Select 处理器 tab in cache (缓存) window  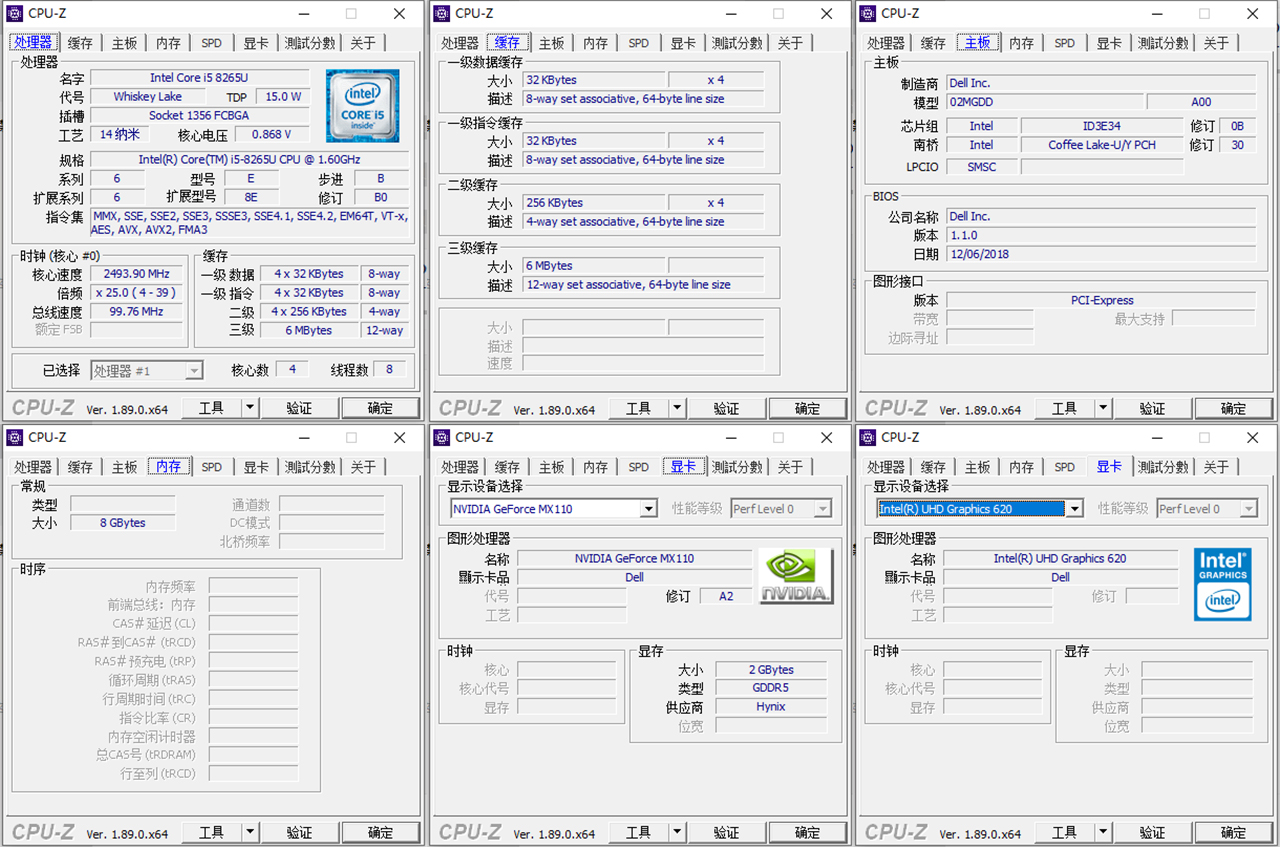tap(460, 43)
